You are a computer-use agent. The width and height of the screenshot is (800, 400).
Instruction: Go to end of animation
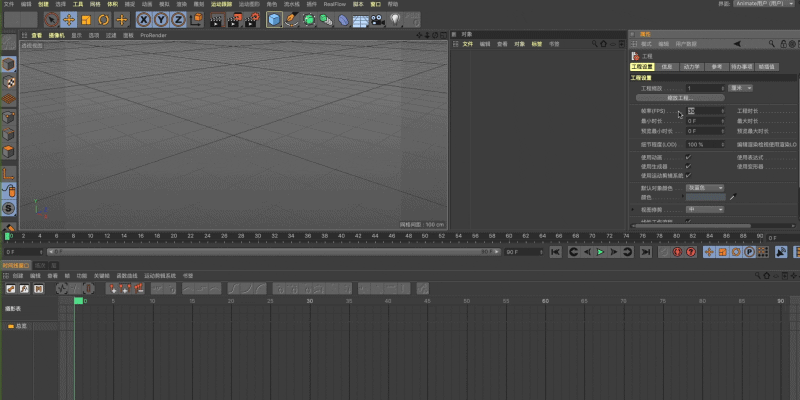point(646,252)
